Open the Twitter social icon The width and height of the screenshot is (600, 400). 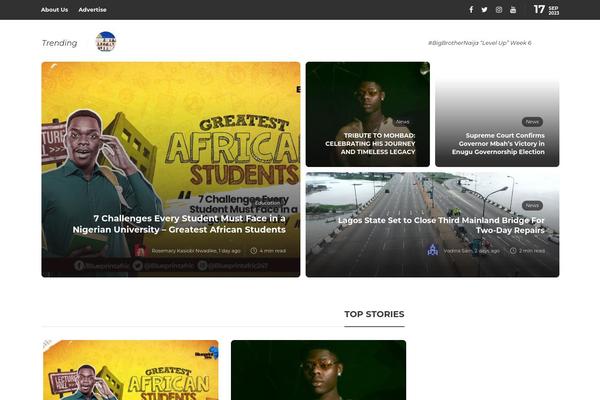(484, 10)
